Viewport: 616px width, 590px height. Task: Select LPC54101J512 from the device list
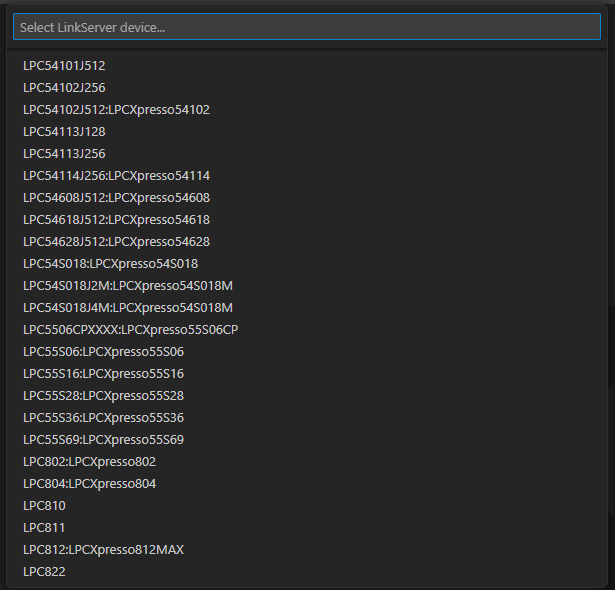65,66
